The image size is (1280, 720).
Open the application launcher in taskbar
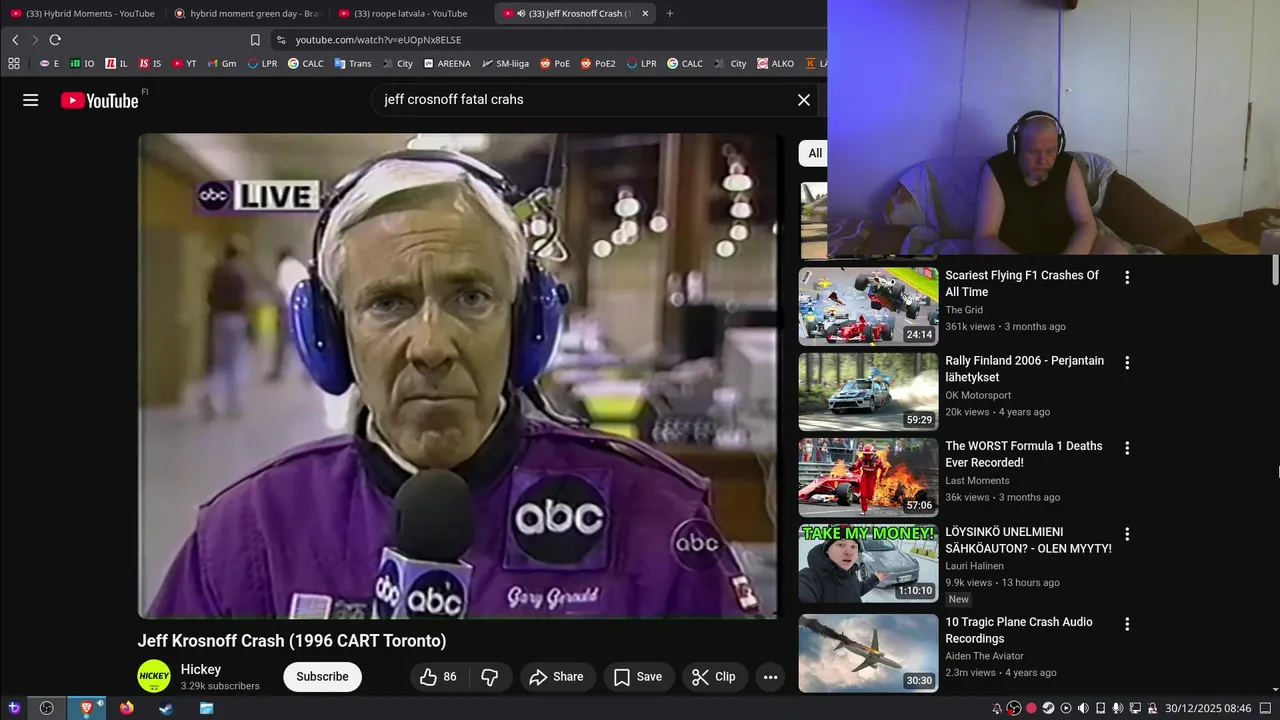[14, 708]
